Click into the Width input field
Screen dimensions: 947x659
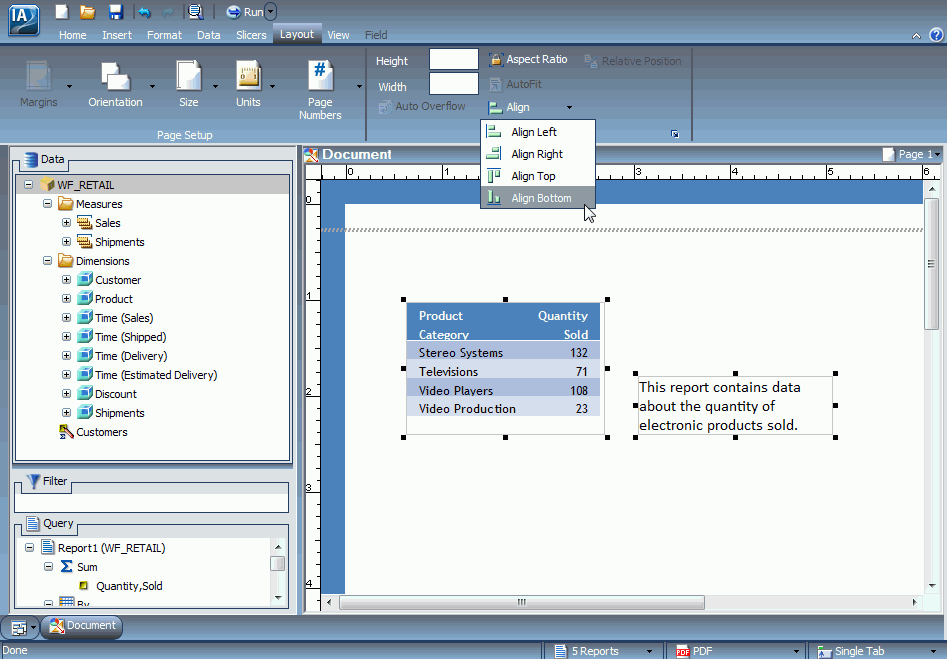[454, 84]
